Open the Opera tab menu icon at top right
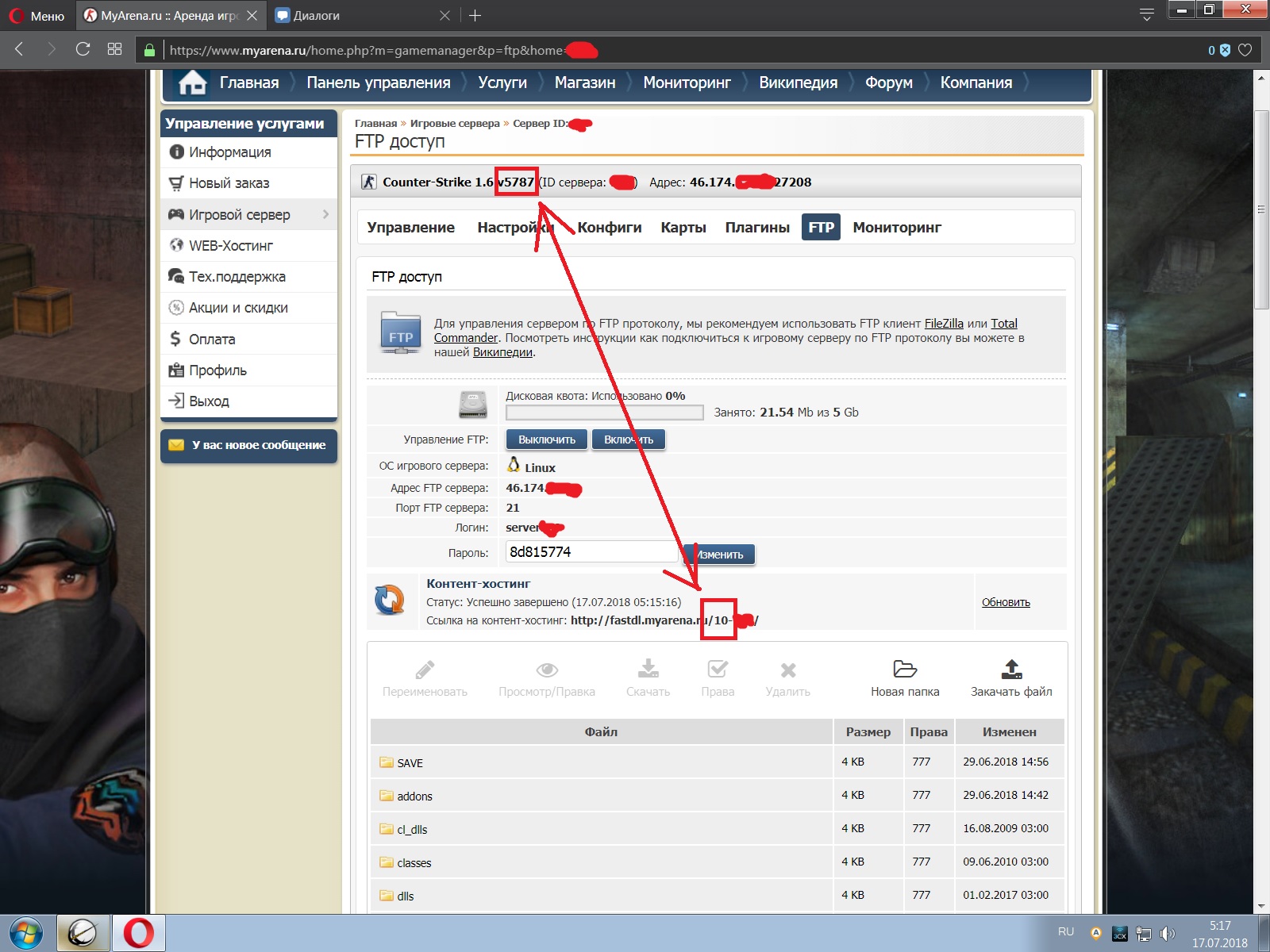The height and width of the screenshot is (952, 1270). (1146, 14)
